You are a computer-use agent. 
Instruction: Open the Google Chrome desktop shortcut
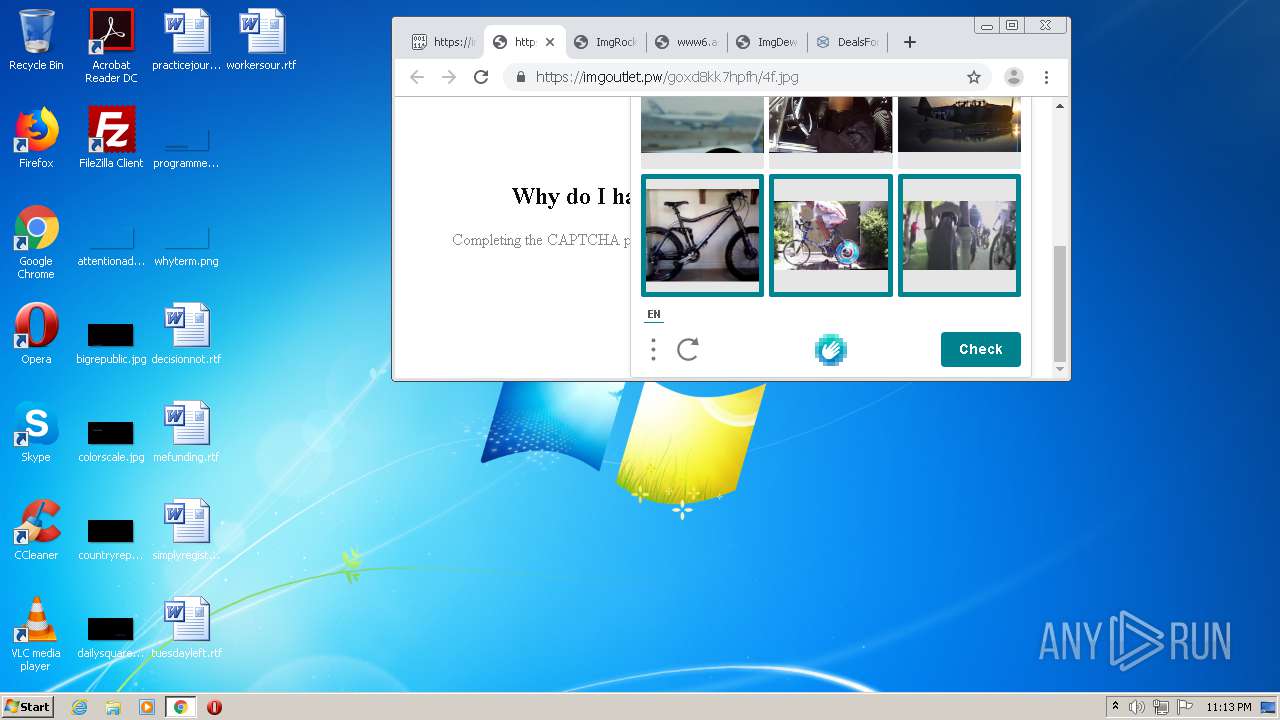pyautogui.click(x=36, y=242)
